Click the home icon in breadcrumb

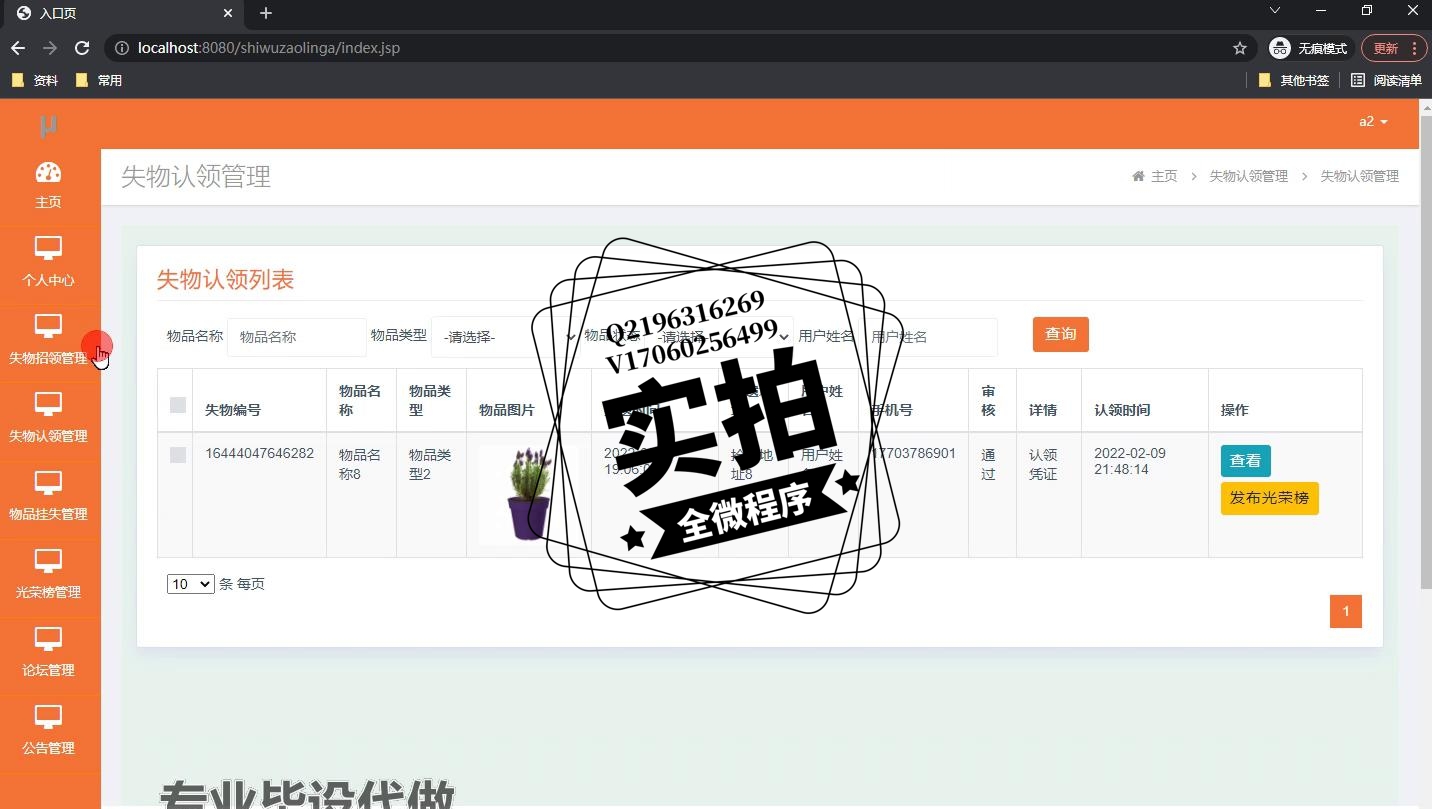click(1138, 176)
